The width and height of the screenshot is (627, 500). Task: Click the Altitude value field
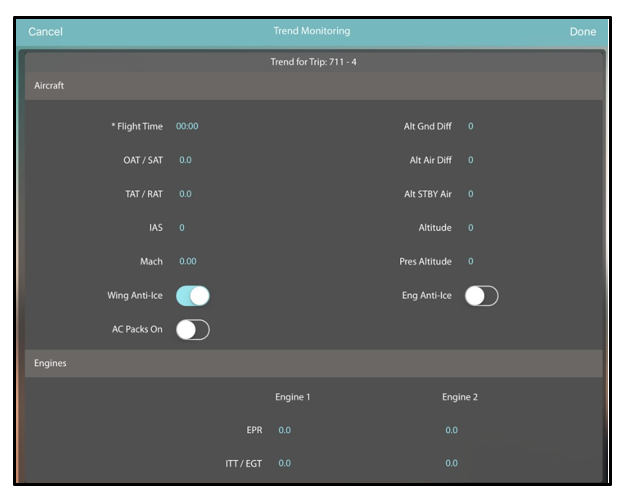pos(471,228)
